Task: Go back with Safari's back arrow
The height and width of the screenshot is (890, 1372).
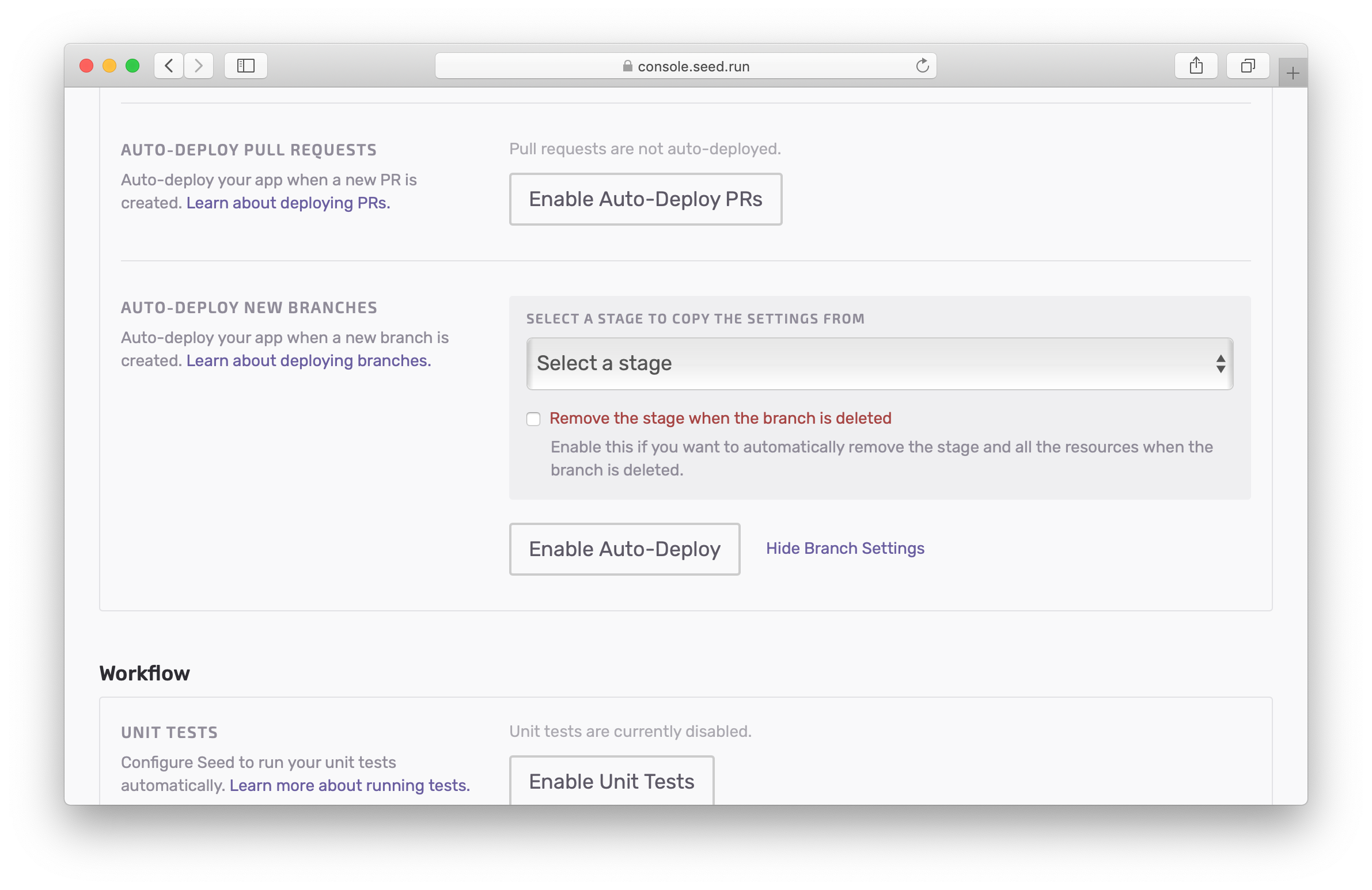Action: pyautogui.click(x=169, y=66)
